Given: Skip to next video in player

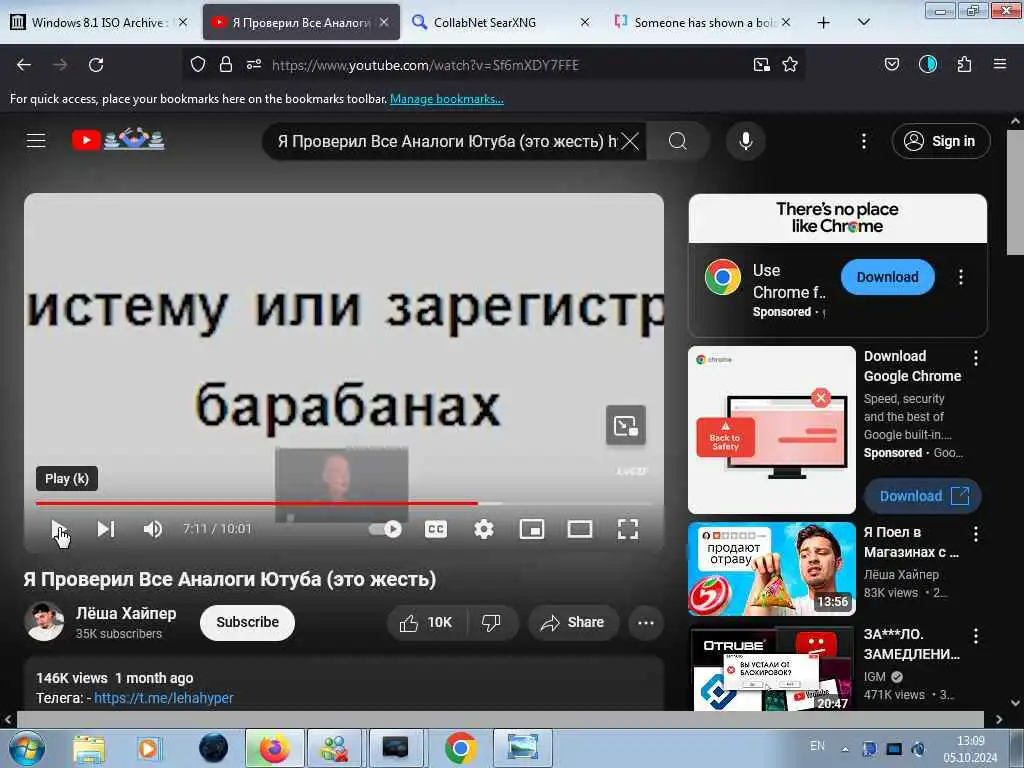Looking at the screenshot, I should (x=106, y=529).
